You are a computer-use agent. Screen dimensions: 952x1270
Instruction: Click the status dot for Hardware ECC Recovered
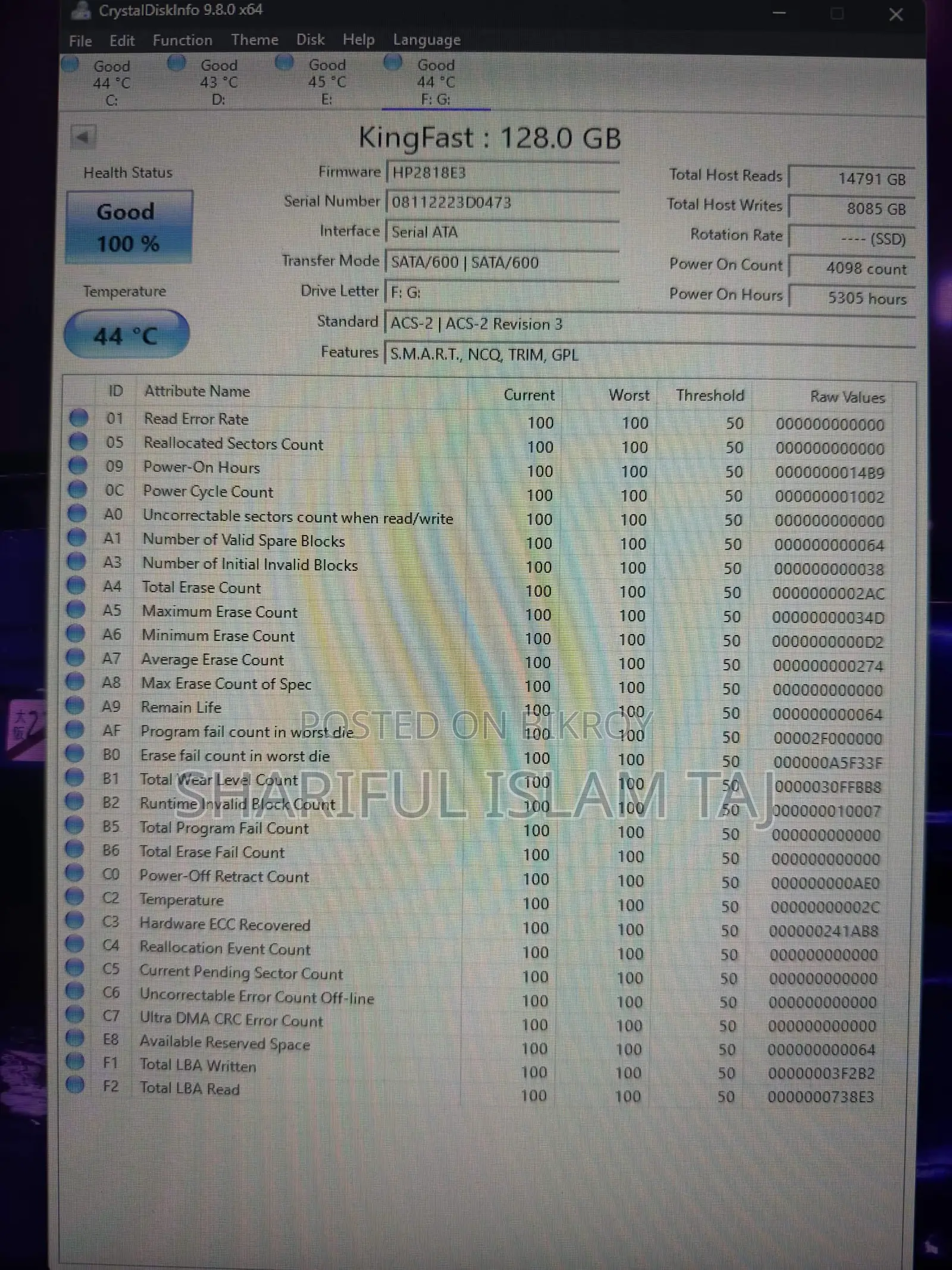(74, 920)
